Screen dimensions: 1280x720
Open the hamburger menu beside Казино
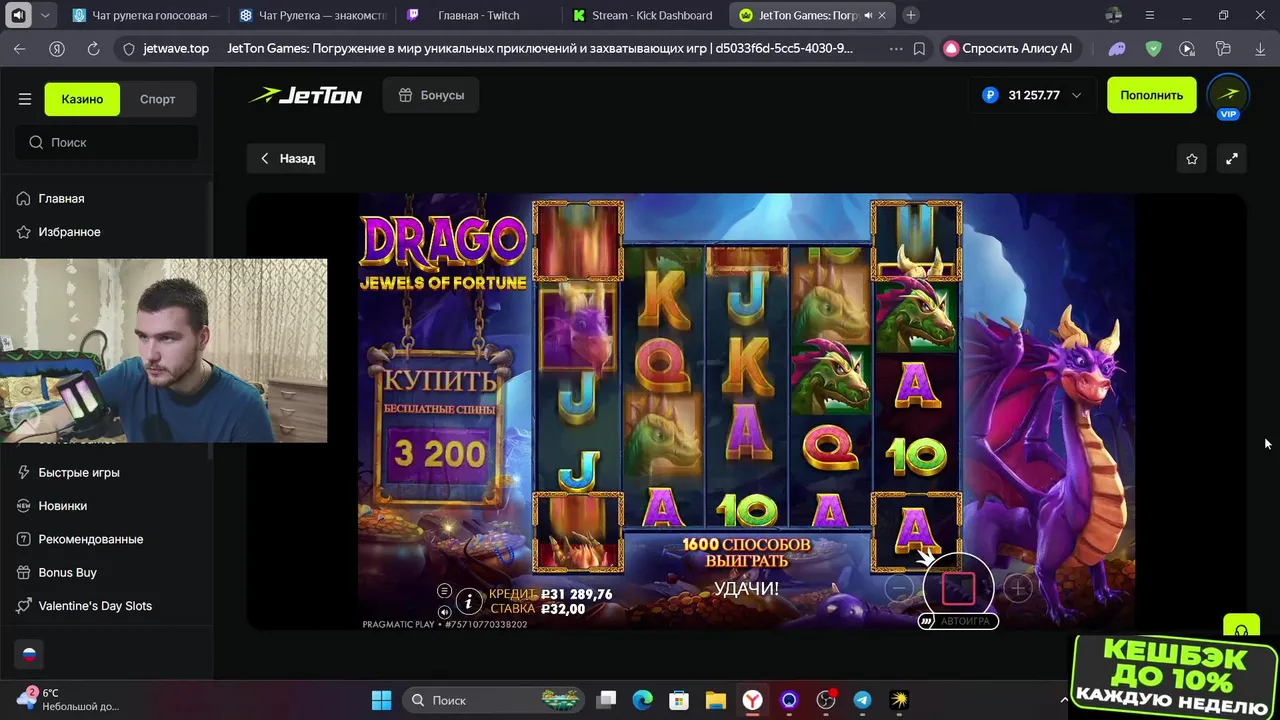click(25, 99)
